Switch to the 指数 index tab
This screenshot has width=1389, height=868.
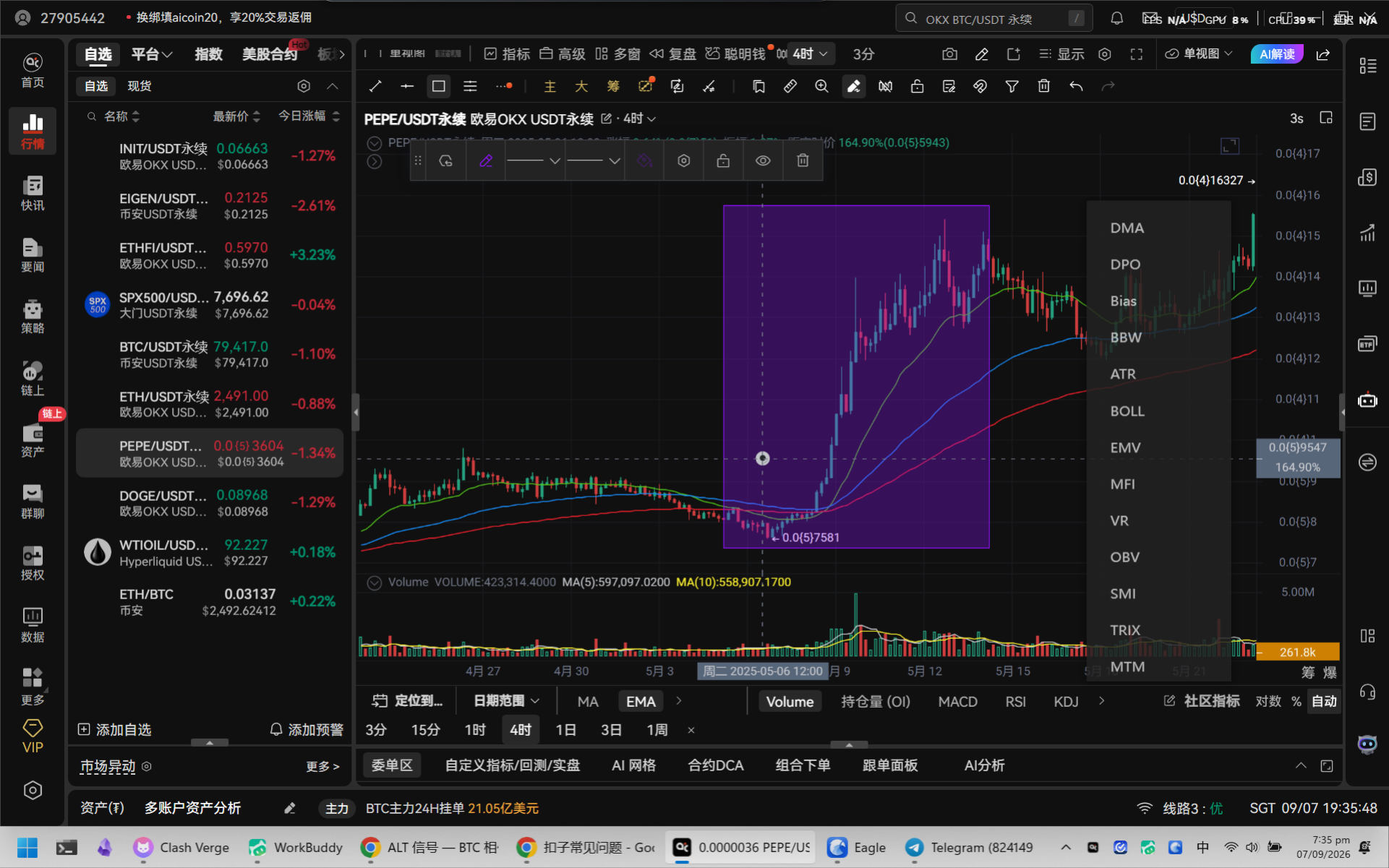coord(208,54)
